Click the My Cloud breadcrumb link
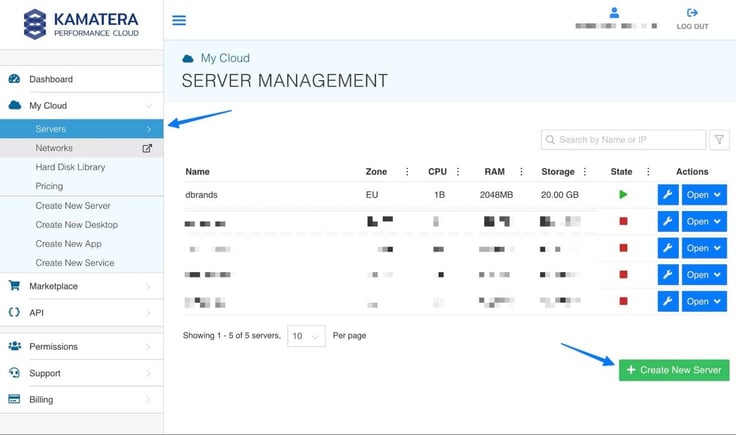This screenshot has width=736, height=435. [x=225, y=58]
